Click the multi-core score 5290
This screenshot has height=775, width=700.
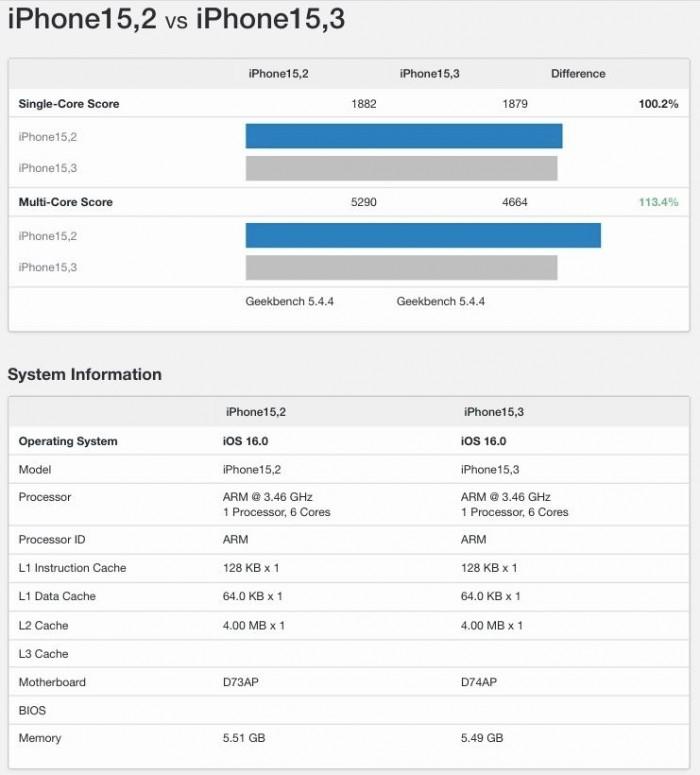(364, 202)
